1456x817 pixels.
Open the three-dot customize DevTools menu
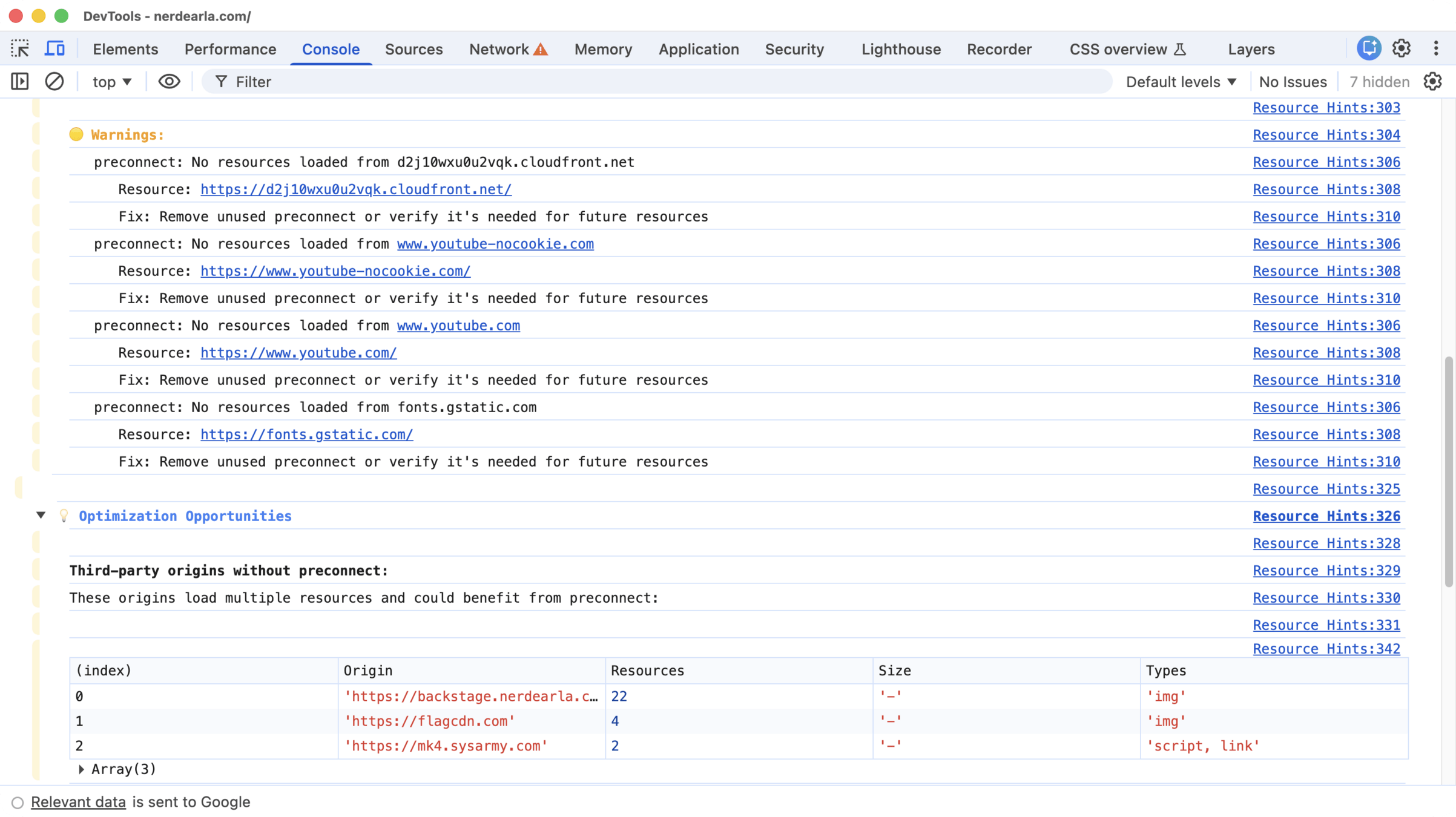1436,48
